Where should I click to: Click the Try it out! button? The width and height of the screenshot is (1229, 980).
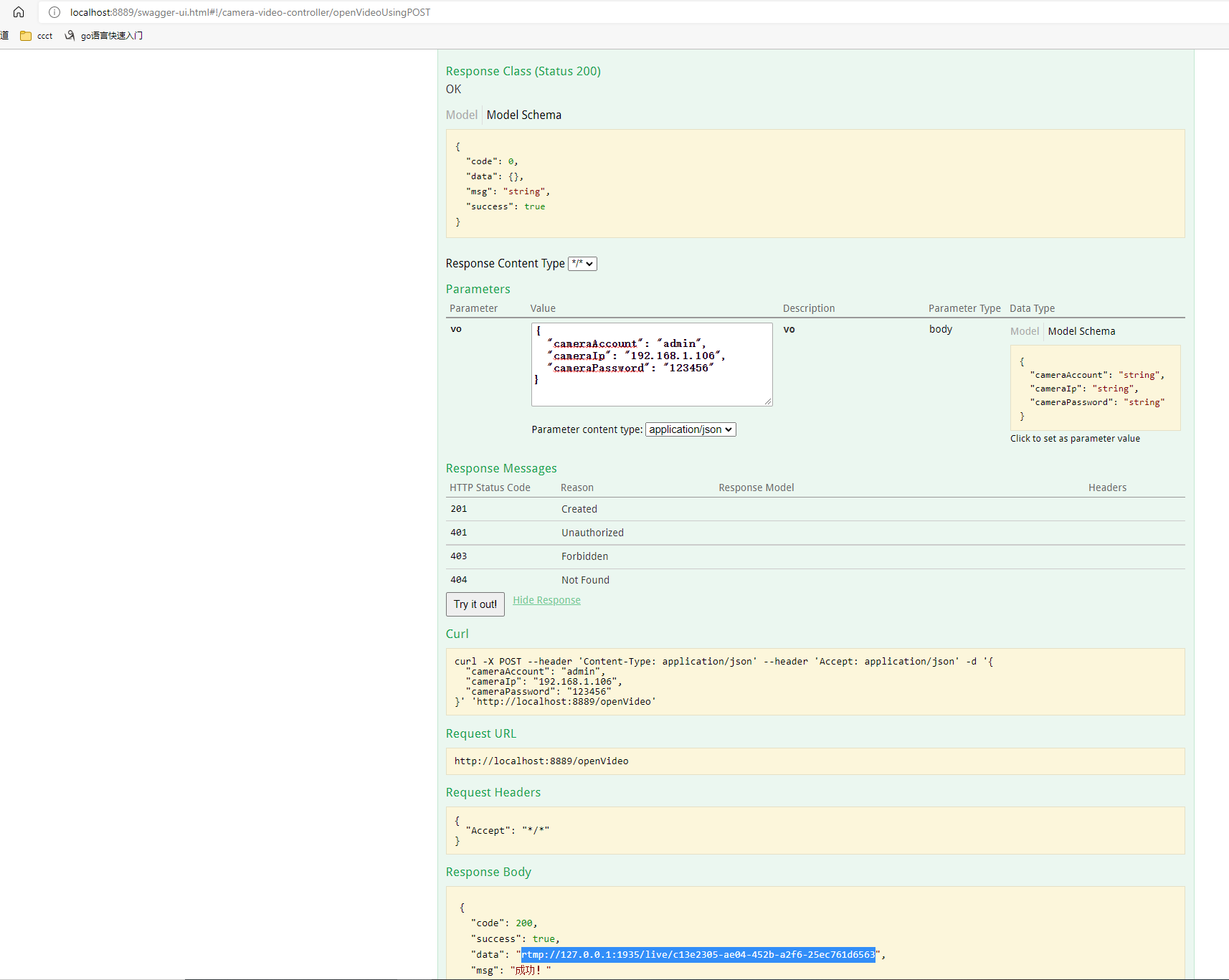(475, 604)
